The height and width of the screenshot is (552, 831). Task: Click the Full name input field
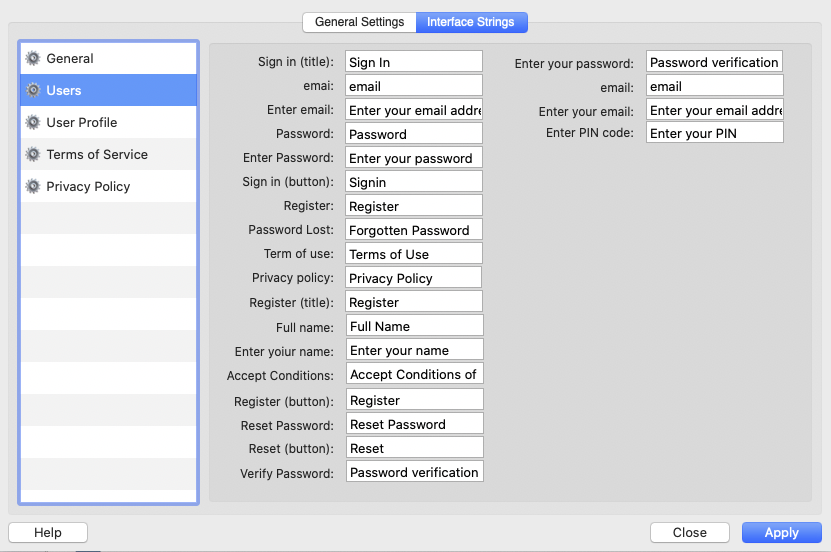tap(414, 326)
